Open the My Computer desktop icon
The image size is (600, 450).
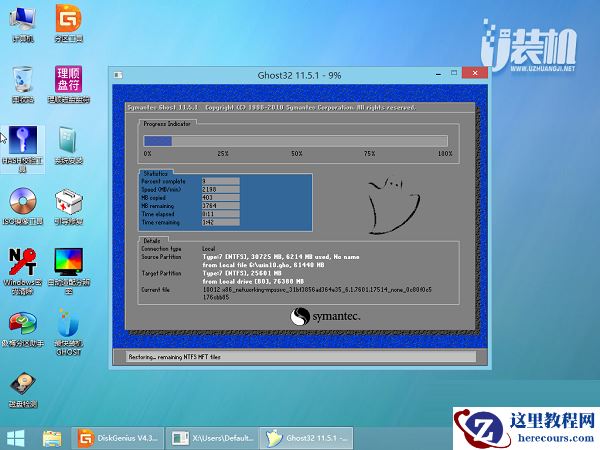coord(23,24)
